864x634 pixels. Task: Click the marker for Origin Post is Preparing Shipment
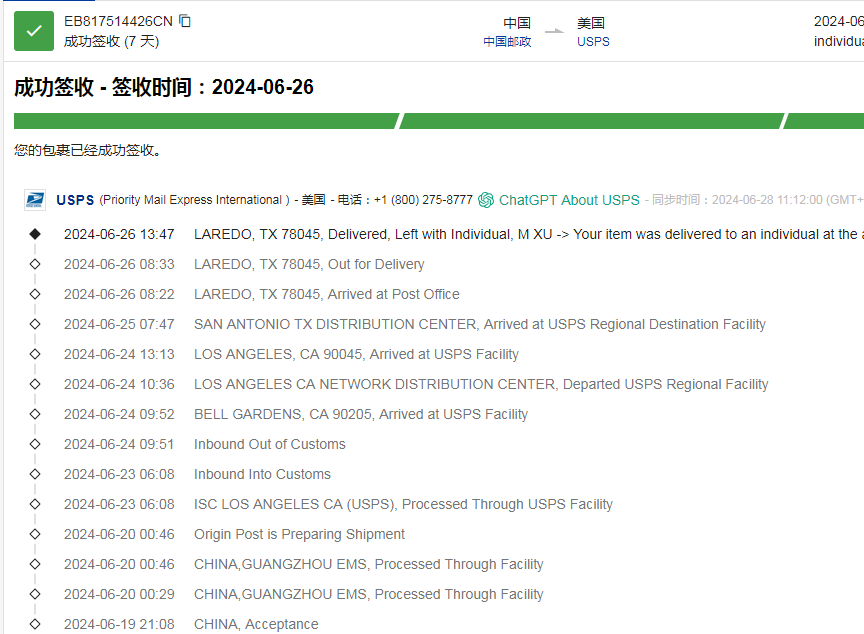pyautogui.click(x=35, y=534)
